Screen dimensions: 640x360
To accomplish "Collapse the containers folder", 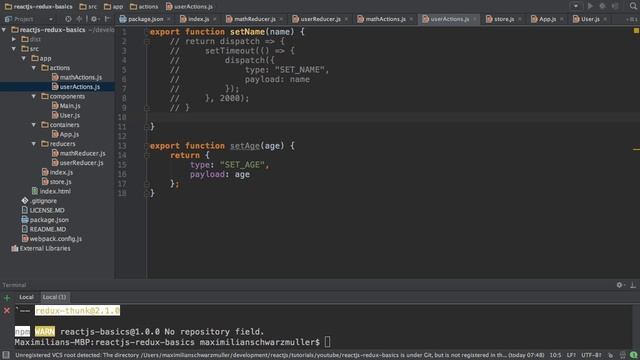I will pyautogui.click(x=34, y=125).
